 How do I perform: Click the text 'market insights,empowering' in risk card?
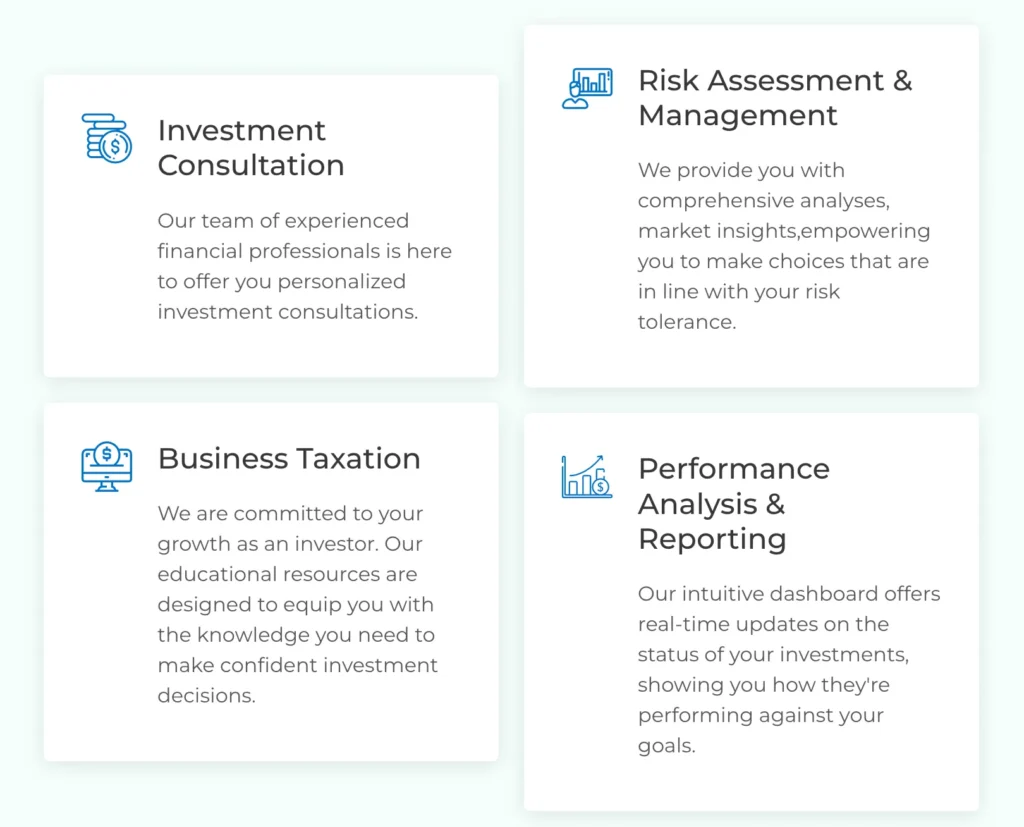coord(783,231)
